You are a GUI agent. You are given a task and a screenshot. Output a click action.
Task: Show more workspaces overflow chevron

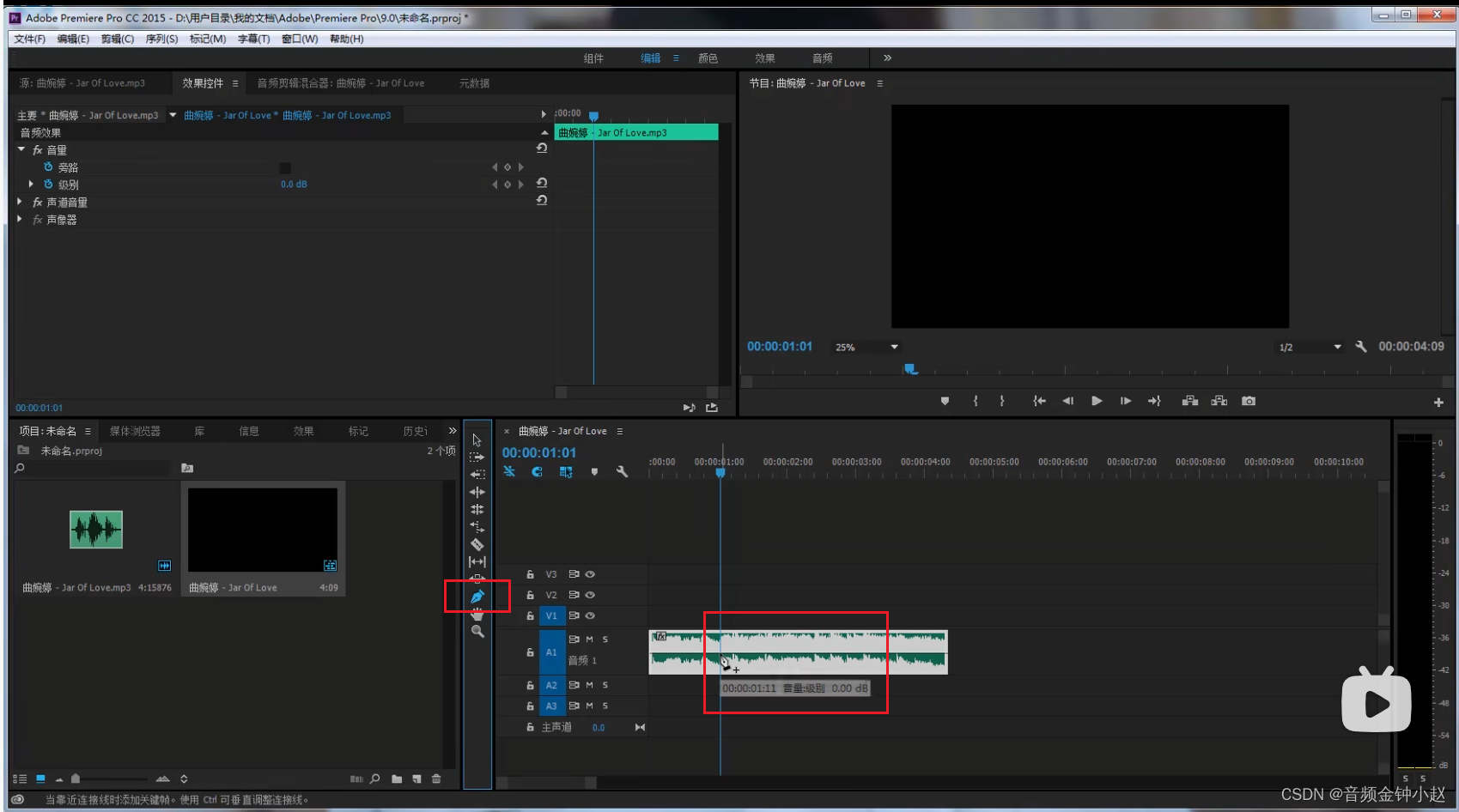(x=888, y=58)
